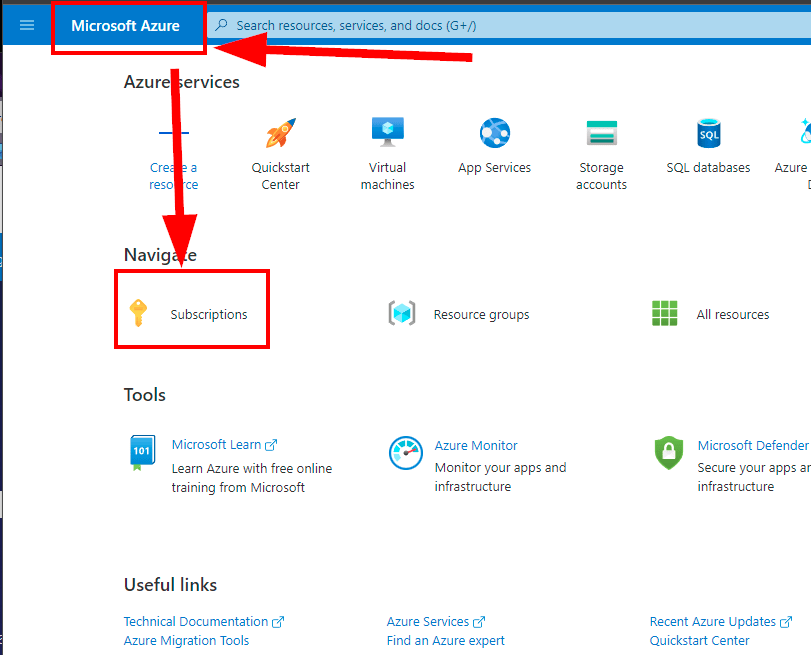Click the Quickstart Center label
The height and width of the screenshot is (655, 811).
click(x=280, y=176)
